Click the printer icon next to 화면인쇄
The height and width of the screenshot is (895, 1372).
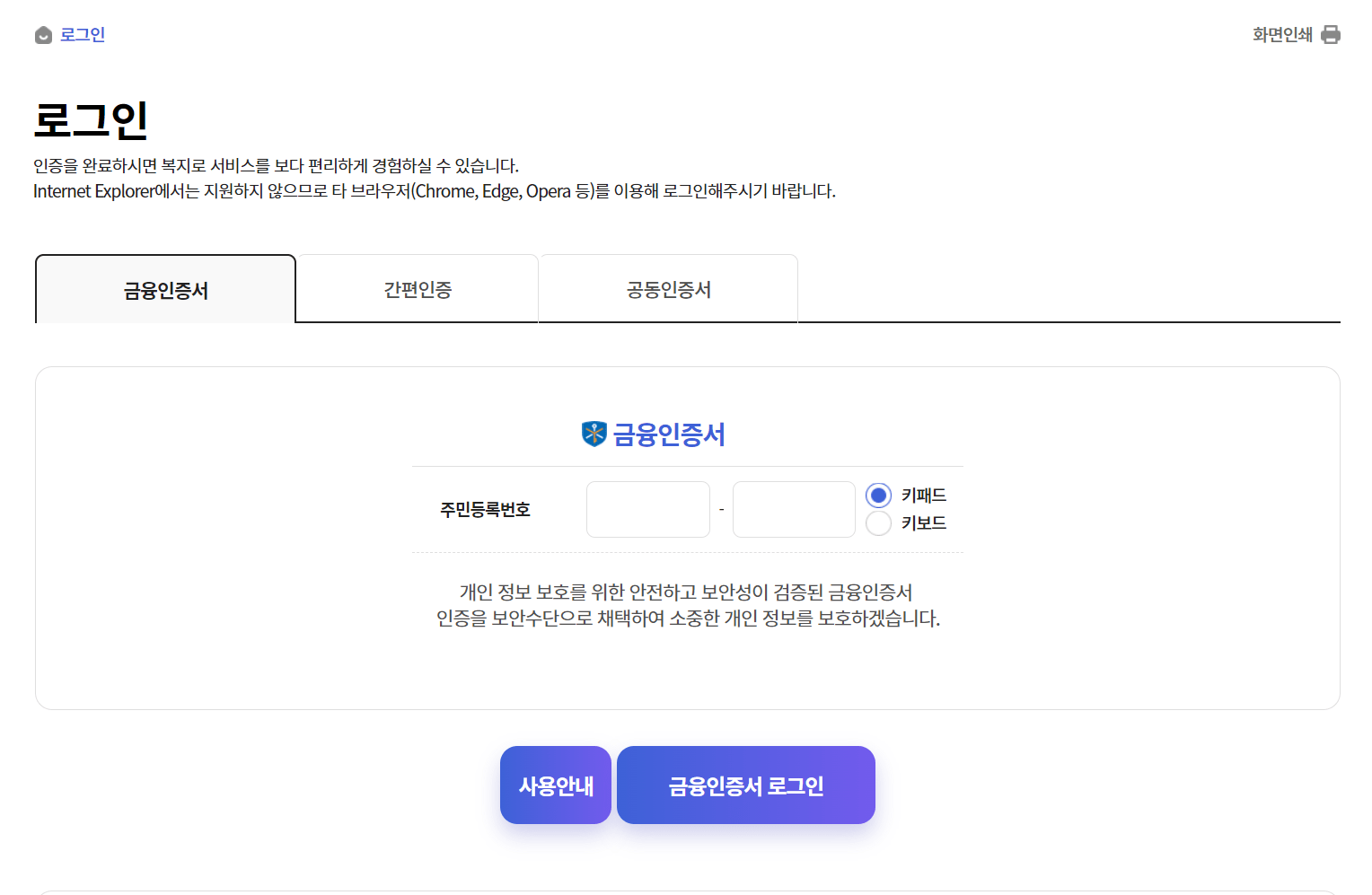1331,33
